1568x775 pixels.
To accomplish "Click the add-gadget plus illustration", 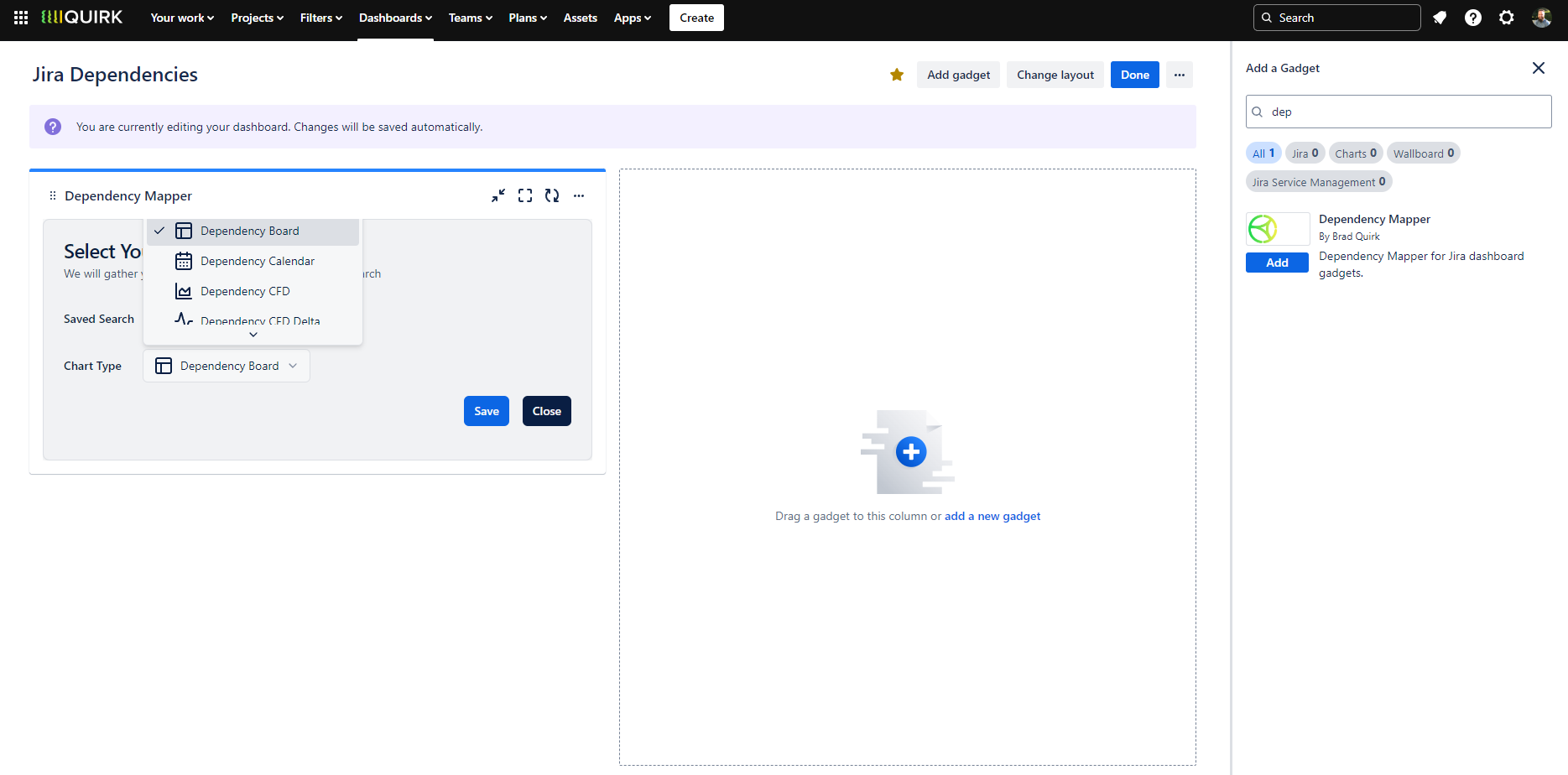I will coord(908,452).
